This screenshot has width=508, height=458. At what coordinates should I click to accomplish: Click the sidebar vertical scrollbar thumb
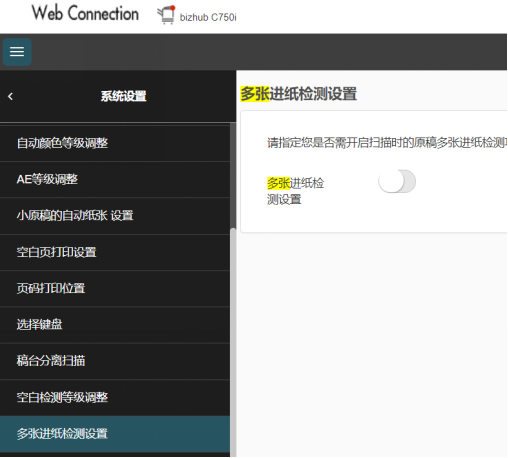pyautogui.click(x=233, y=342)
